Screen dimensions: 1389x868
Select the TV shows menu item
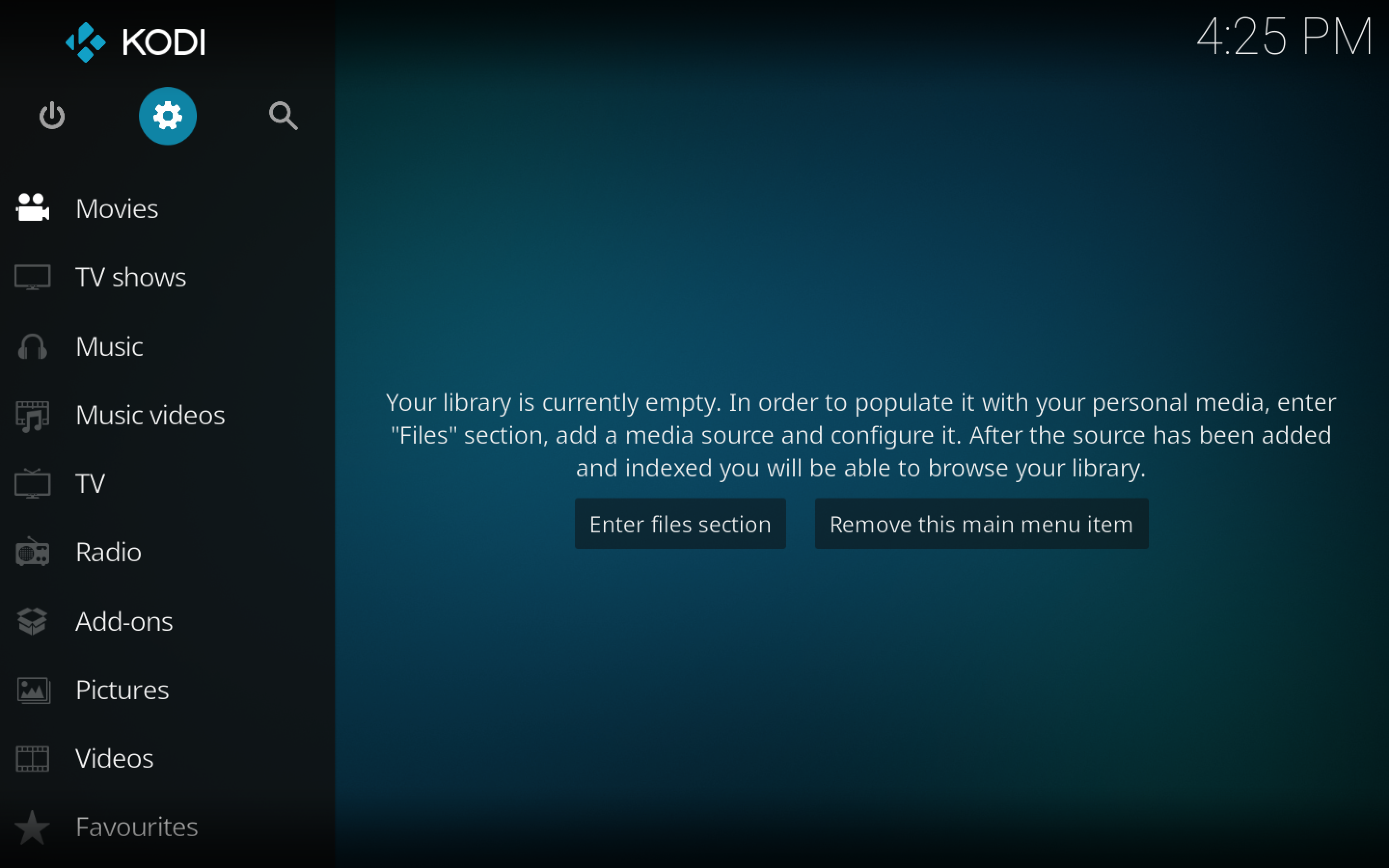click(x=130, y=276)
